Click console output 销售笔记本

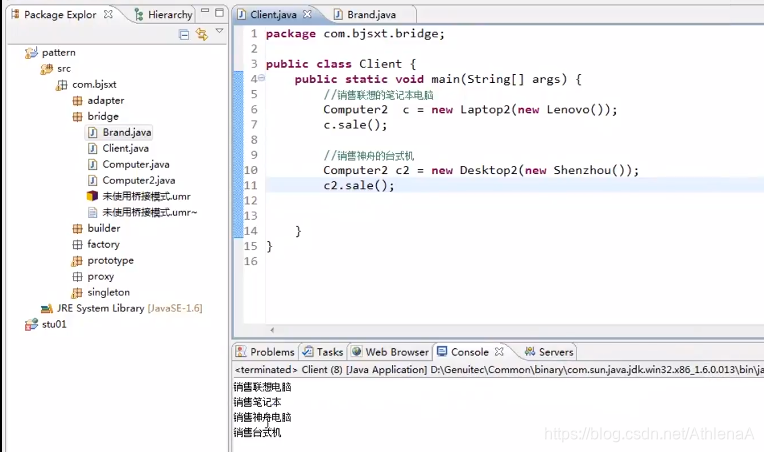click(258, 402)
